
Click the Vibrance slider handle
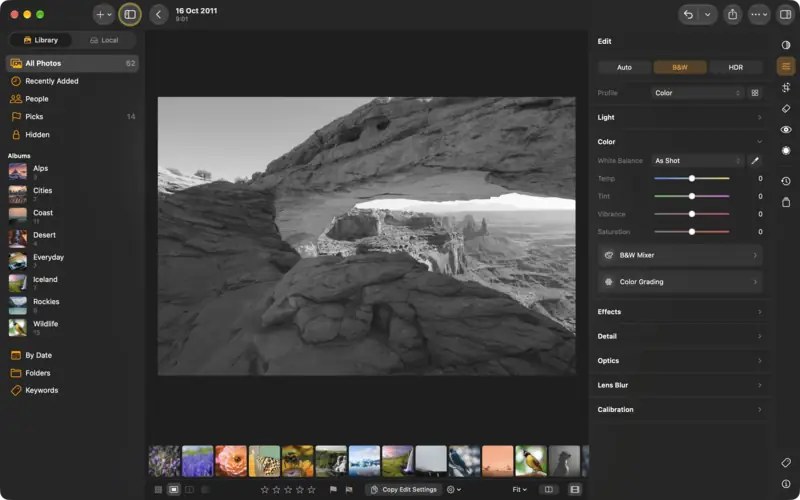coord(692,214)
